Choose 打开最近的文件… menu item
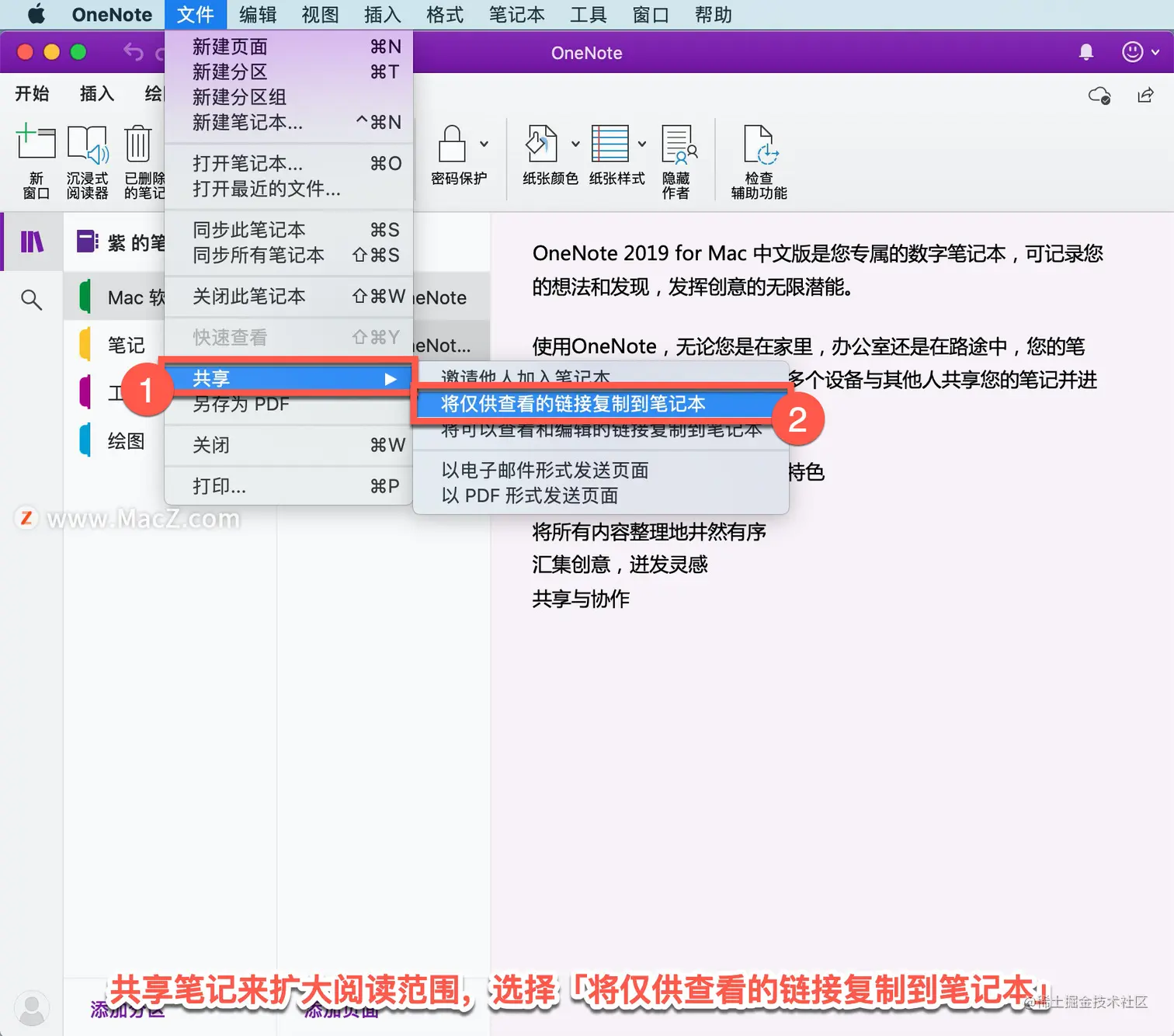Screen dimensions: 1174x1036 tap(288, 189)
